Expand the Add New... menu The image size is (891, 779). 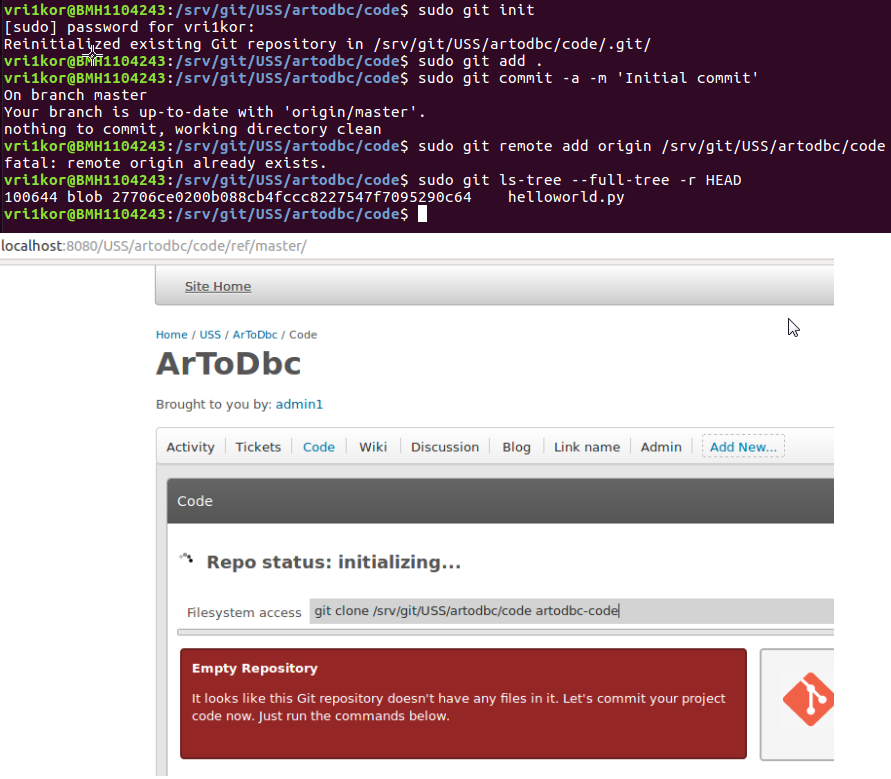[743, 447]
